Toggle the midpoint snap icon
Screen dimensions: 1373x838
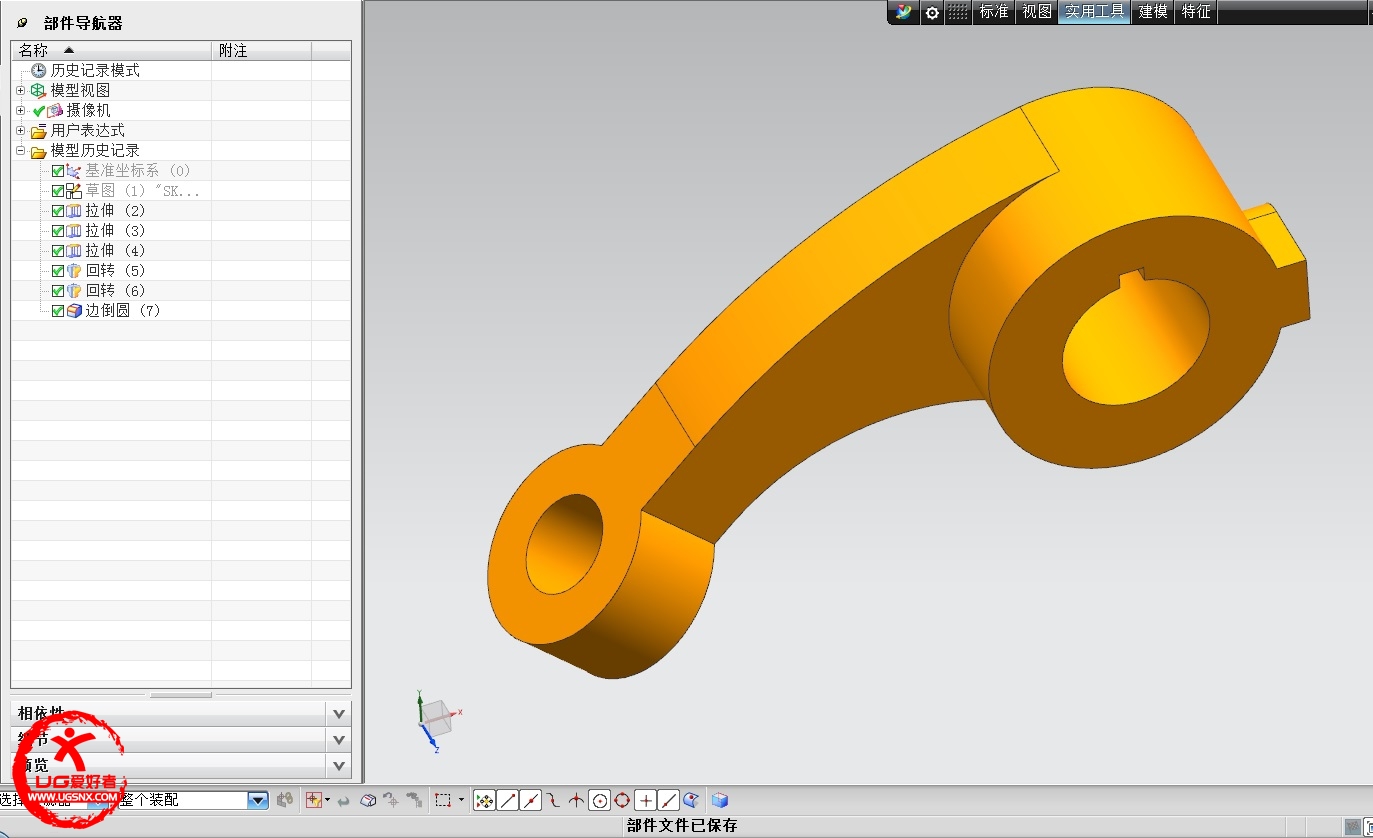pyautogui.click(x=531, y=800)
